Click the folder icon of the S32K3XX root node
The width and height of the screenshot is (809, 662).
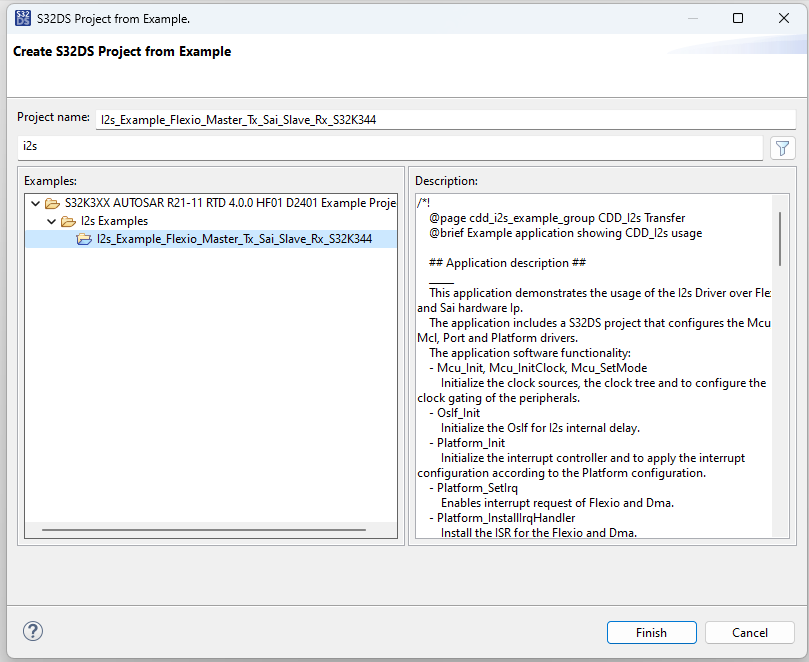pos(53,202)
